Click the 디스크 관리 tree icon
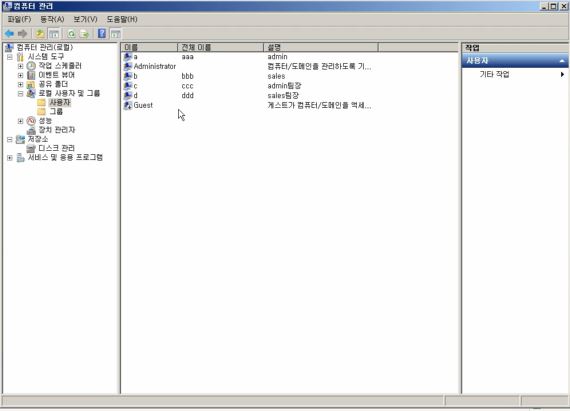The width and height of the screenshot is (570, 411). coord(32,148)
